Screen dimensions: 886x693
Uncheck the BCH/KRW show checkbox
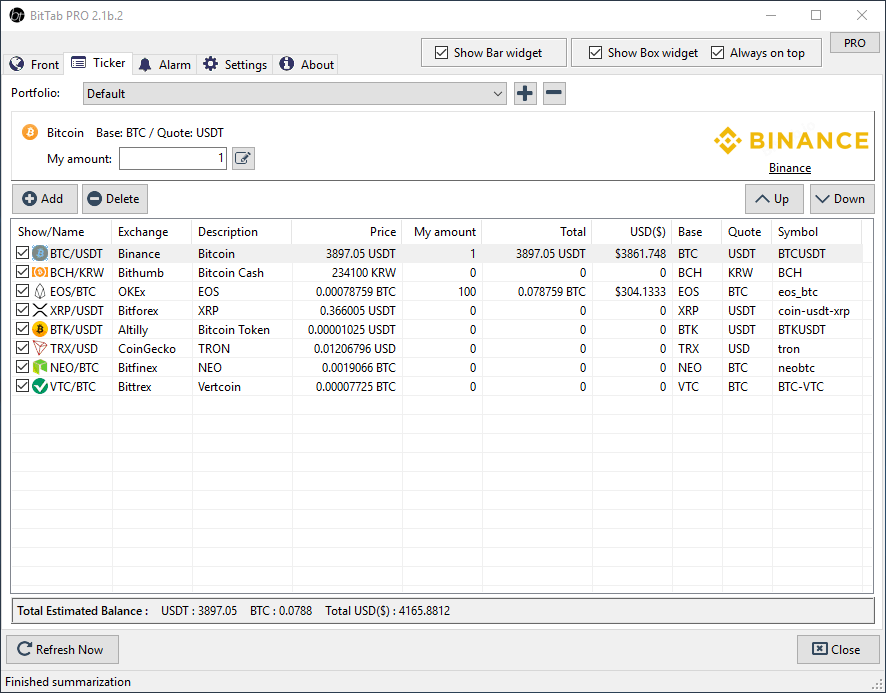click(22, 272)
